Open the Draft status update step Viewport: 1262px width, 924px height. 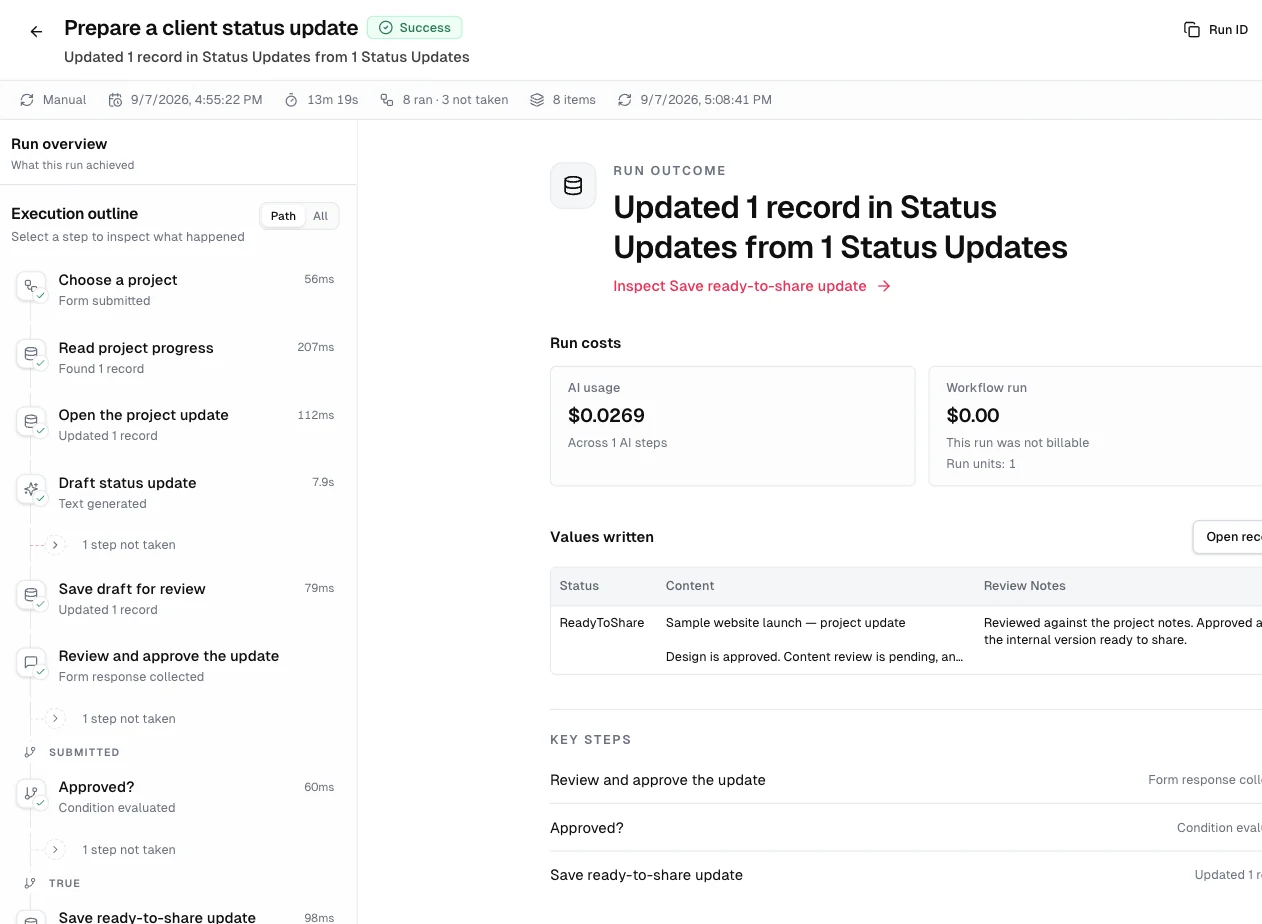[x=177, y=491]
